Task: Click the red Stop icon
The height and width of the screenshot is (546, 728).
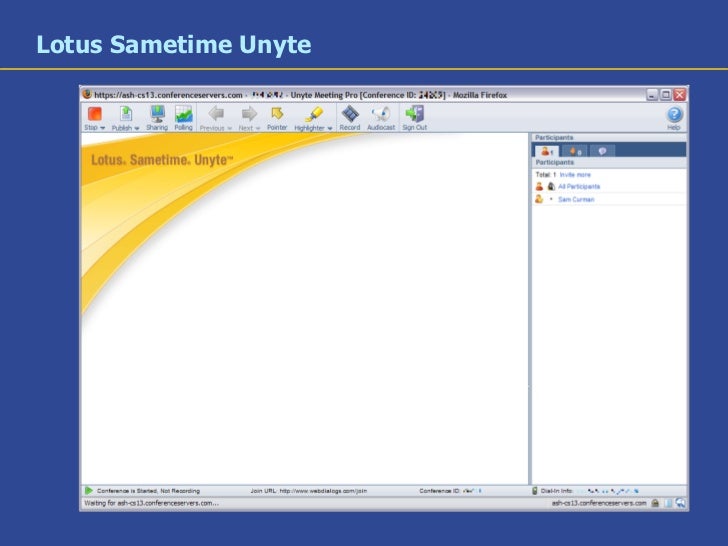Action: 95,114
